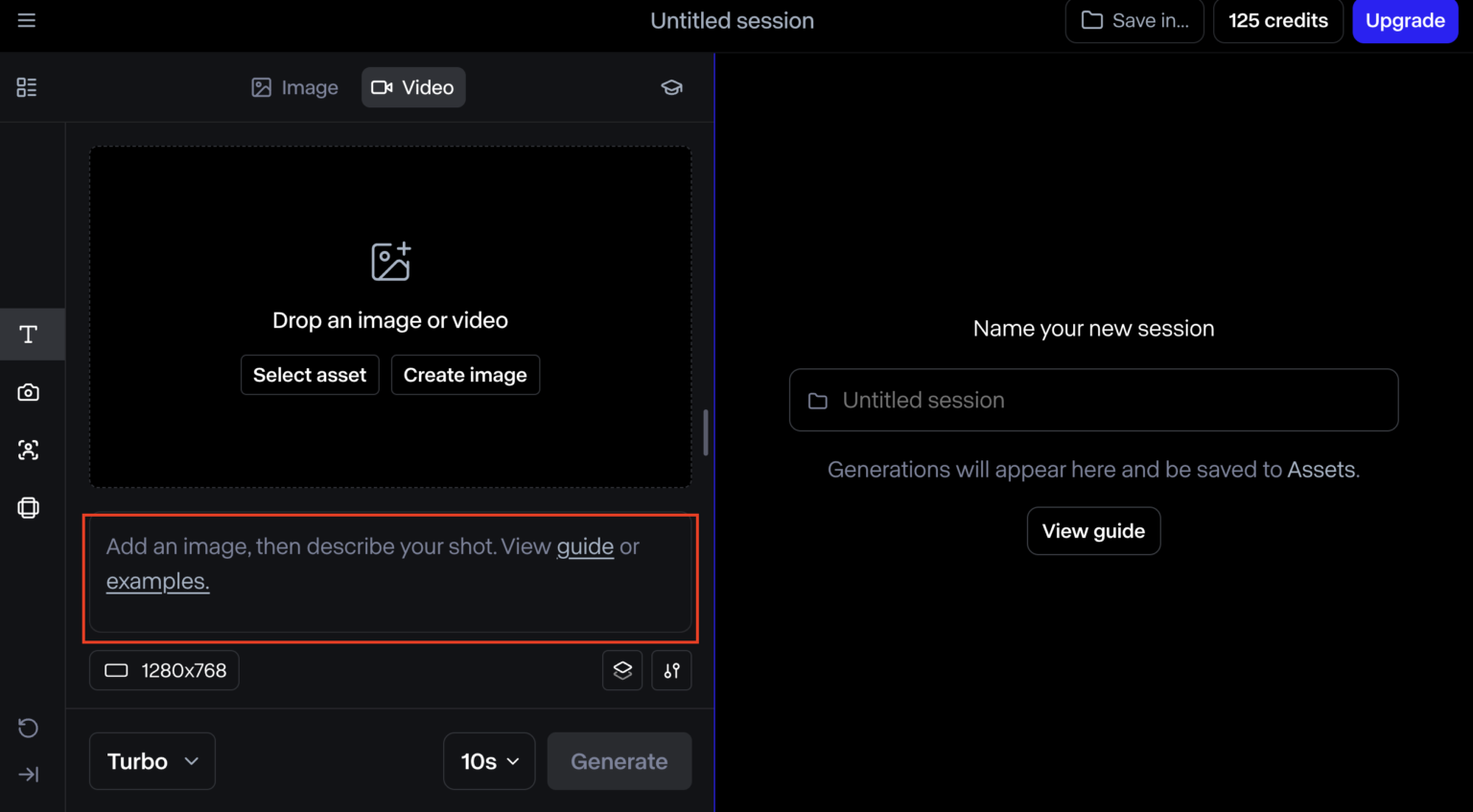Viewport: 1473px width, 812px height.
Task: Switch to the Video tab
Action: (x=413, y=87)
